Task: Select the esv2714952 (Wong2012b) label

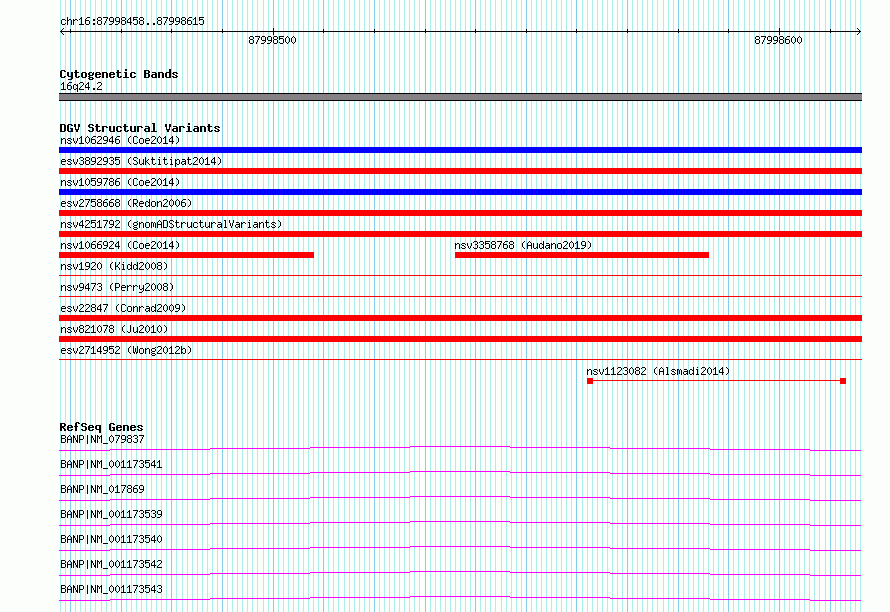Action: tap(126, 350)
